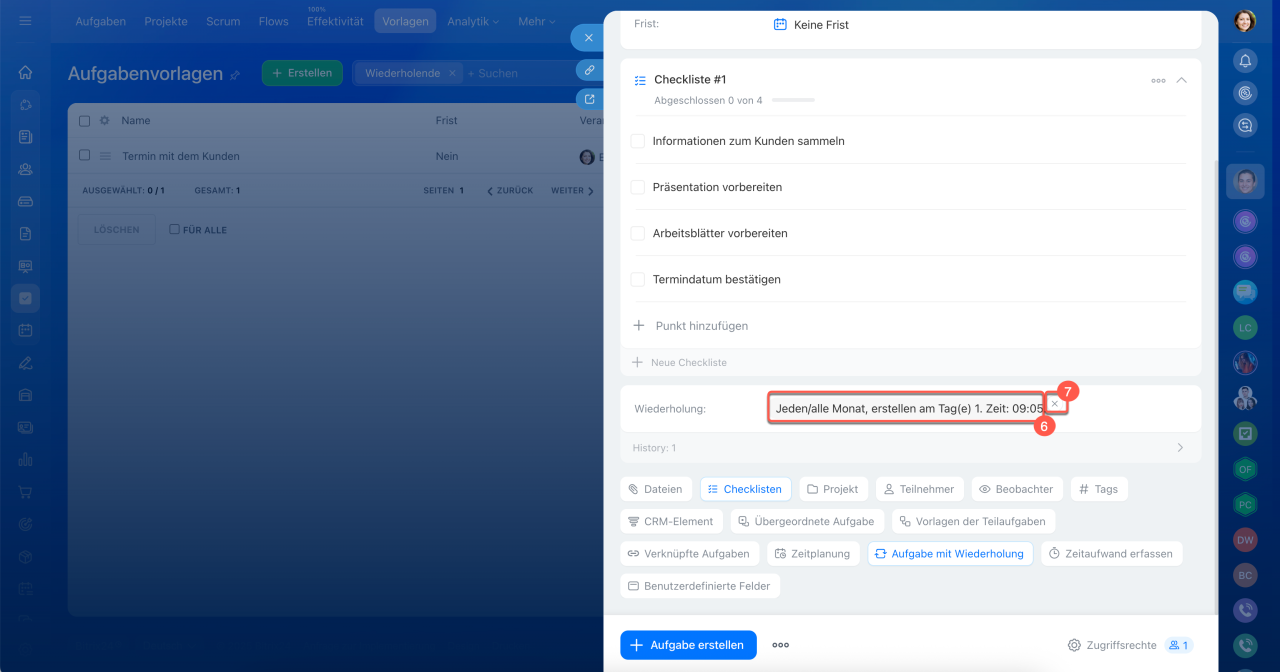Image resolution: width=1280 pixels, height=672 pixels.
Task: Click the Keine Frist calendar icon
Action: (780, 24)
